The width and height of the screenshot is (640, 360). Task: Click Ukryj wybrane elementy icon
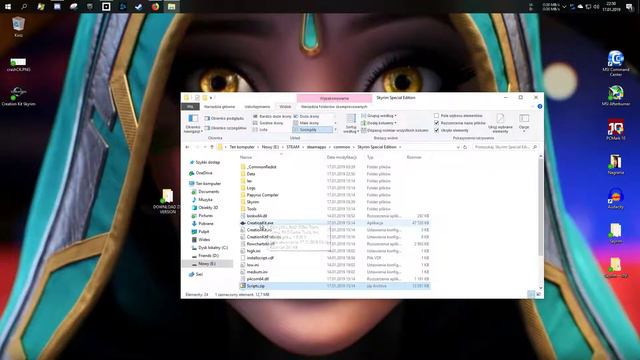pos(500,123)
